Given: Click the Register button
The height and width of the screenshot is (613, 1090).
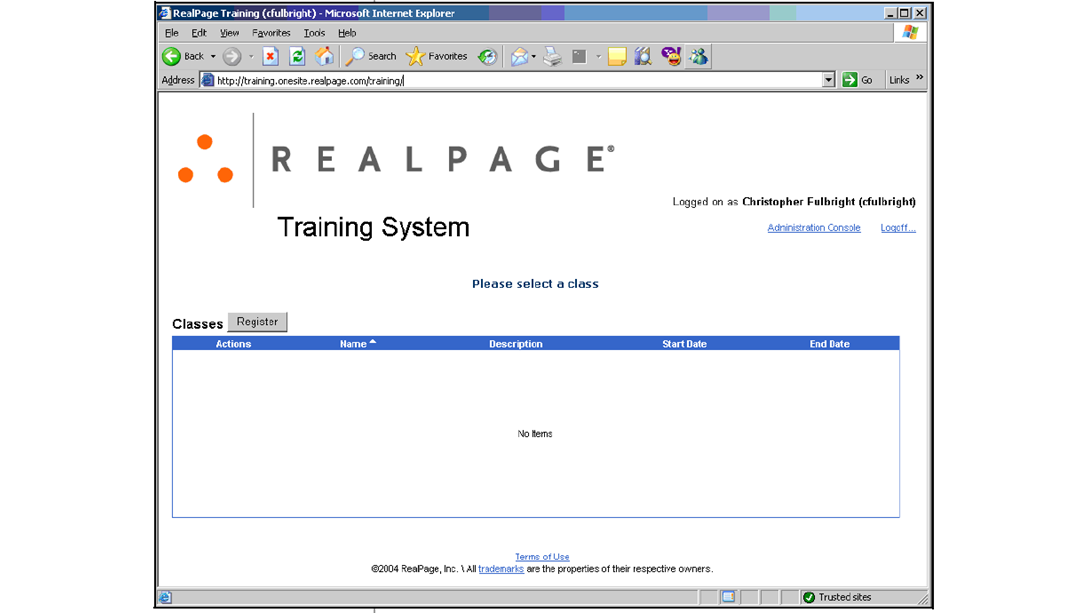Looking at the screenshot, I should tap(257, 322).
